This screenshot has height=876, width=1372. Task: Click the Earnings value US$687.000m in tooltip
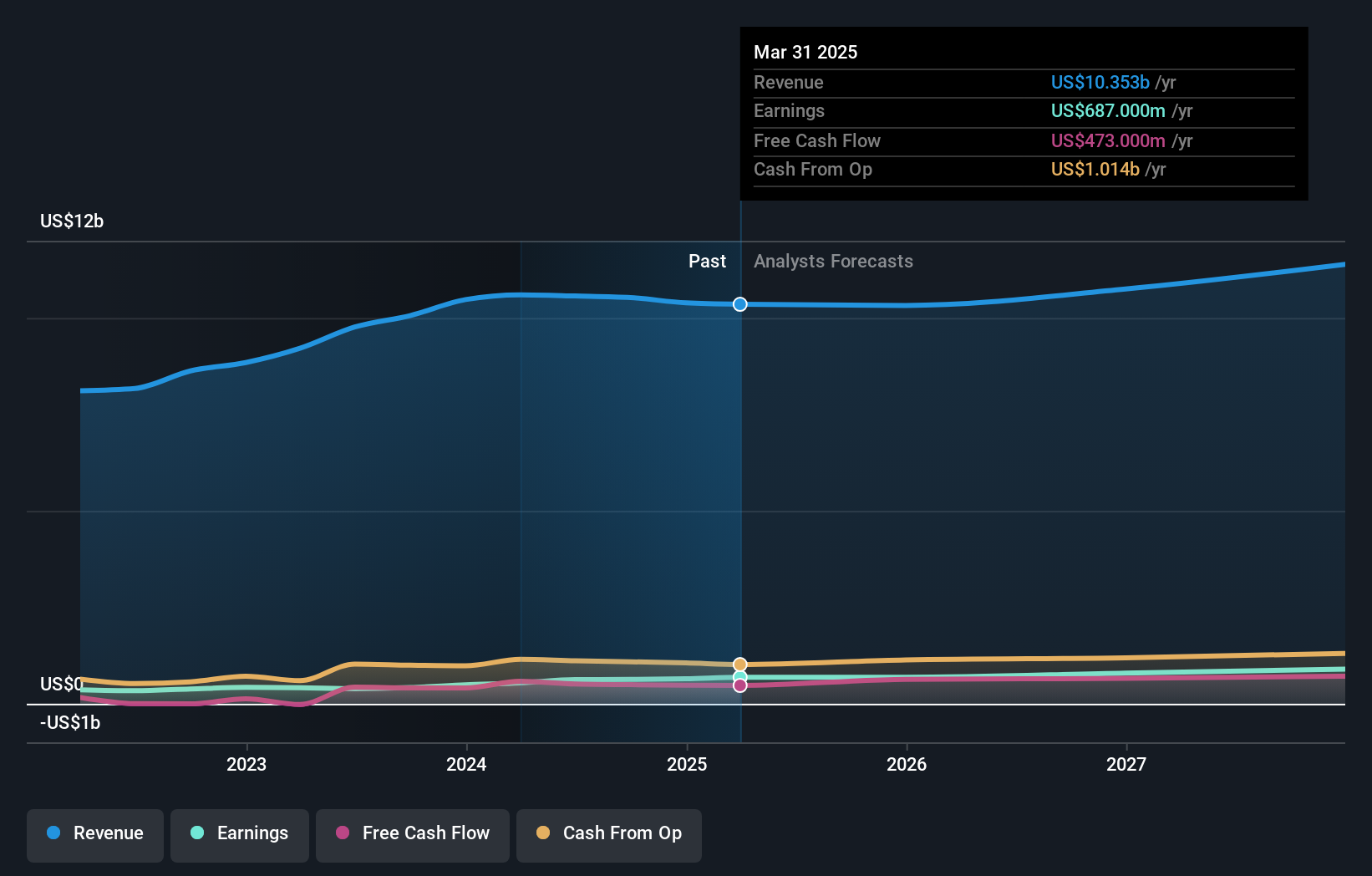(x=1108, y=110)
